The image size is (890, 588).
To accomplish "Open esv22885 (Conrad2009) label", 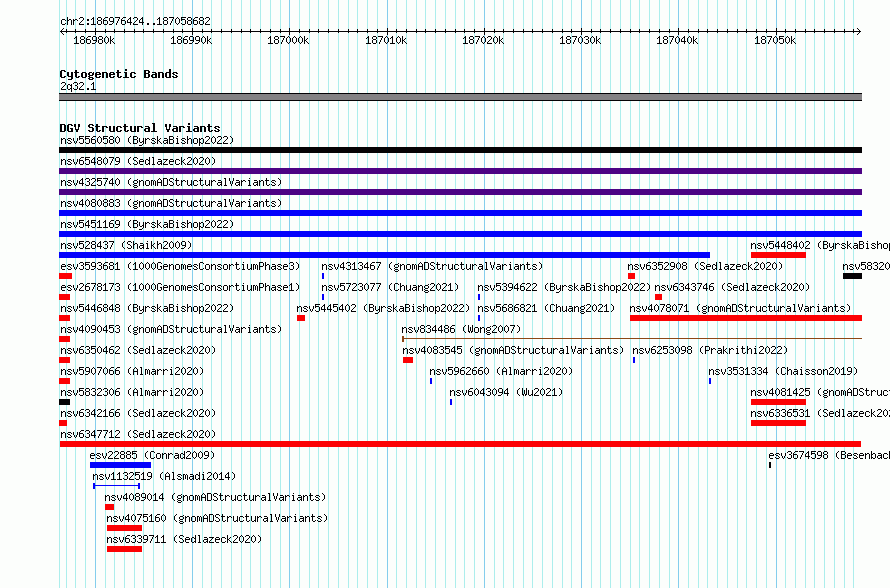I will 152,455.
